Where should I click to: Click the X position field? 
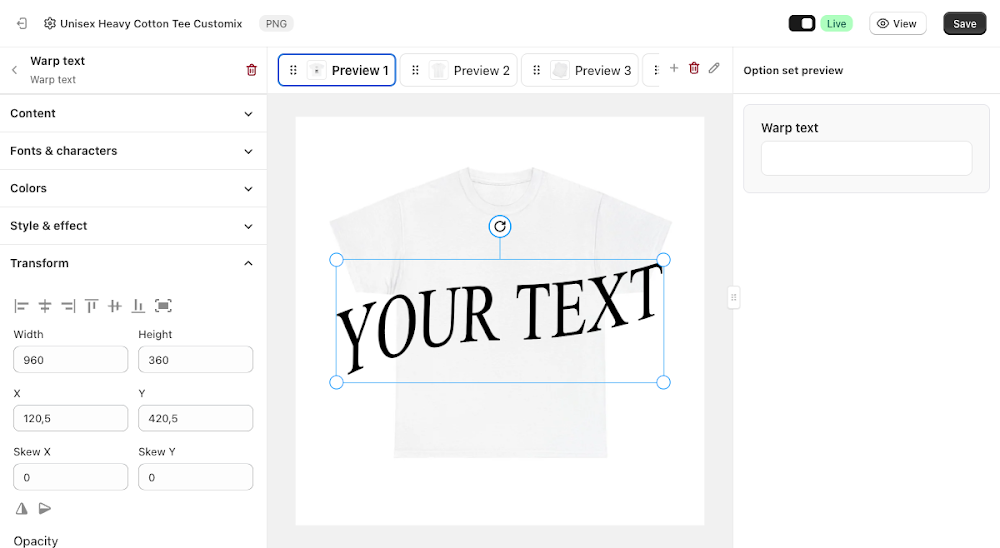71,418
